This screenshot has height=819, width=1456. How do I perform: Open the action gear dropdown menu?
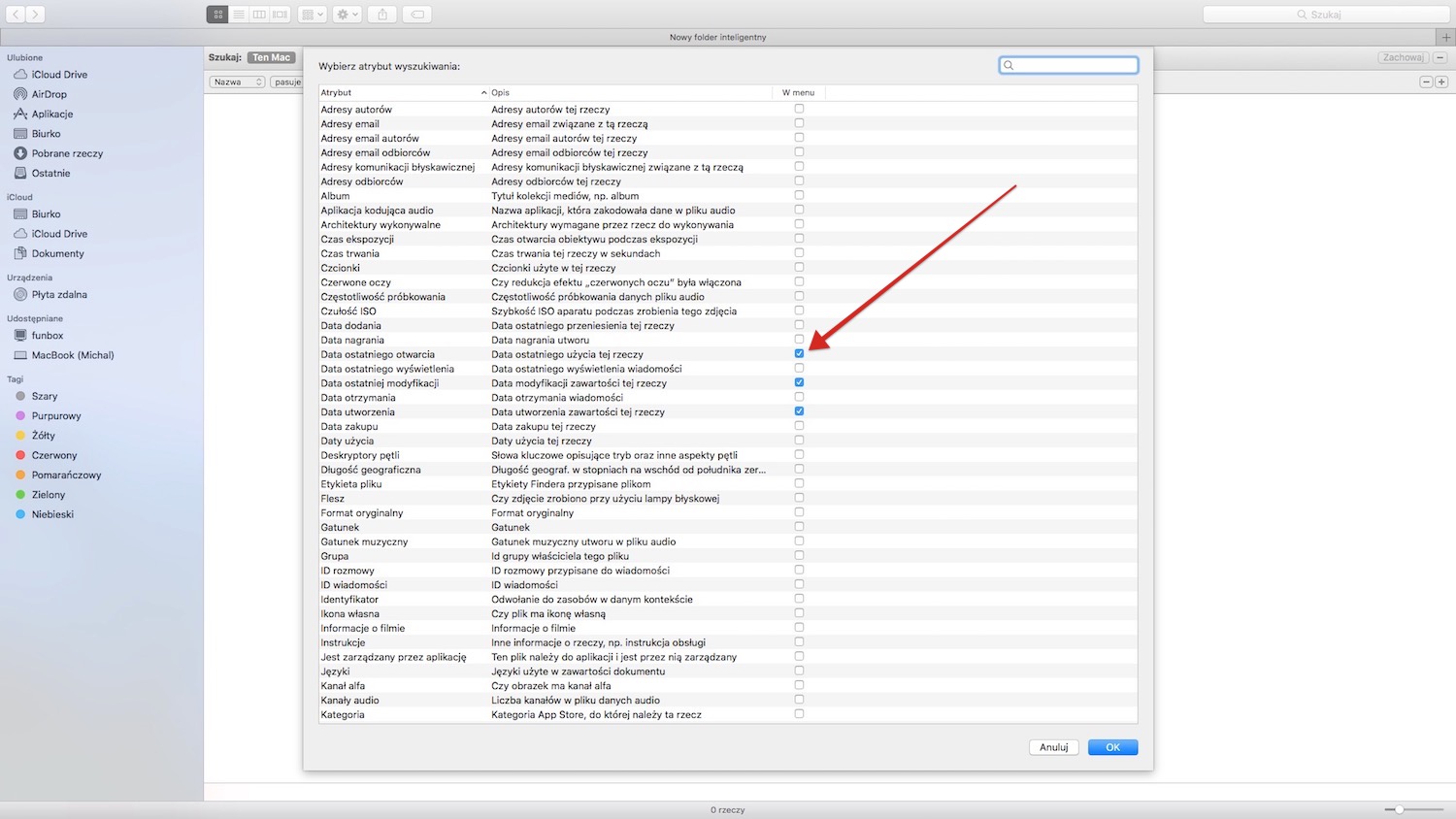tap(347, 14)
